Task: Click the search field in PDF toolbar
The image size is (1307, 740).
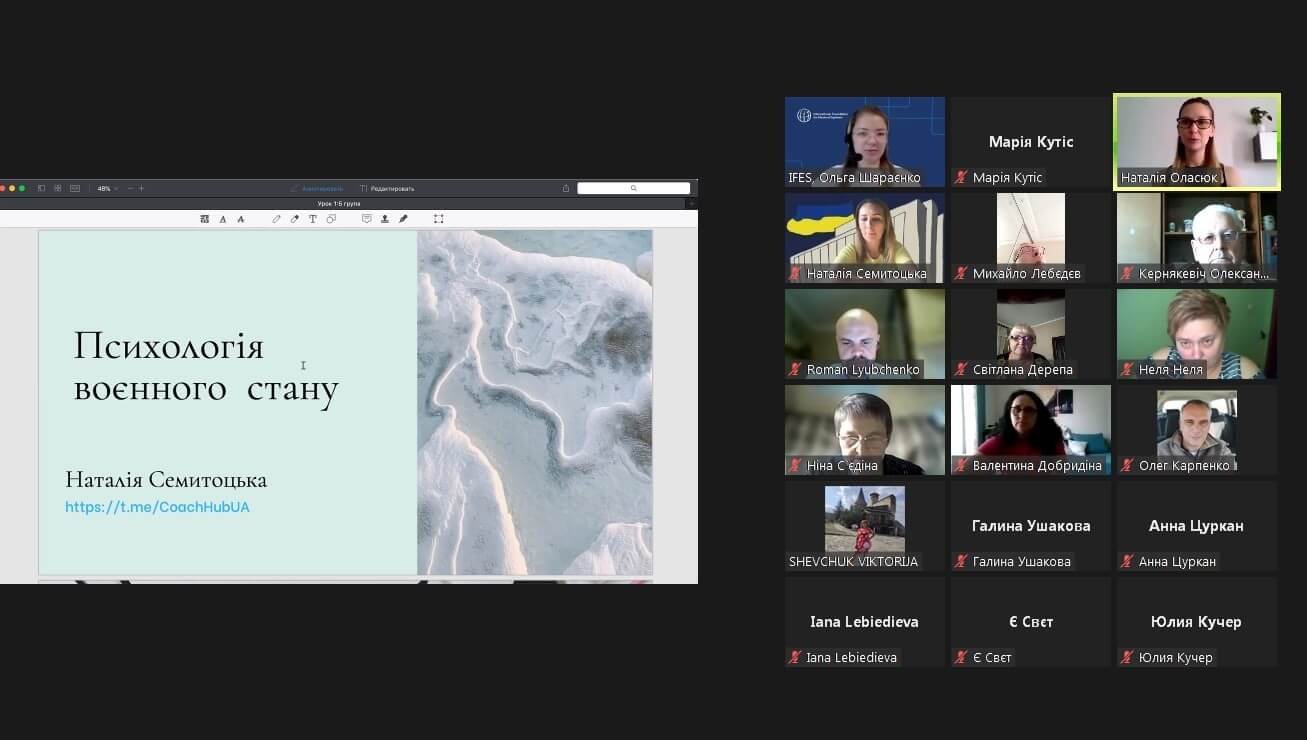Action: 633,188
